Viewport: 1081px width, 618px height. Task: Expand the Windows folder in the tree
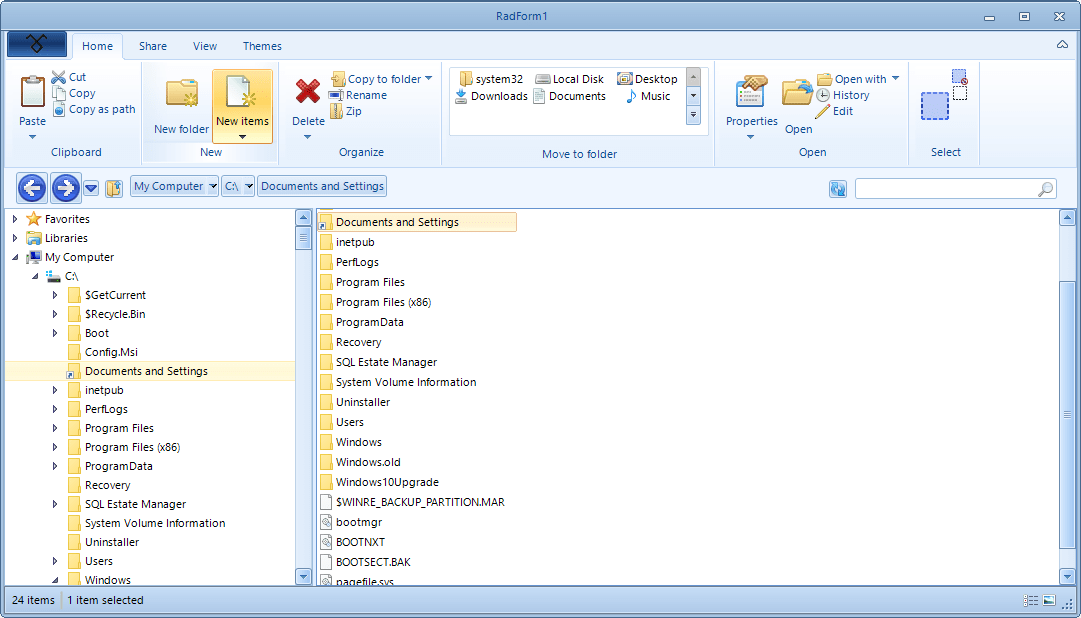(53, 579)
